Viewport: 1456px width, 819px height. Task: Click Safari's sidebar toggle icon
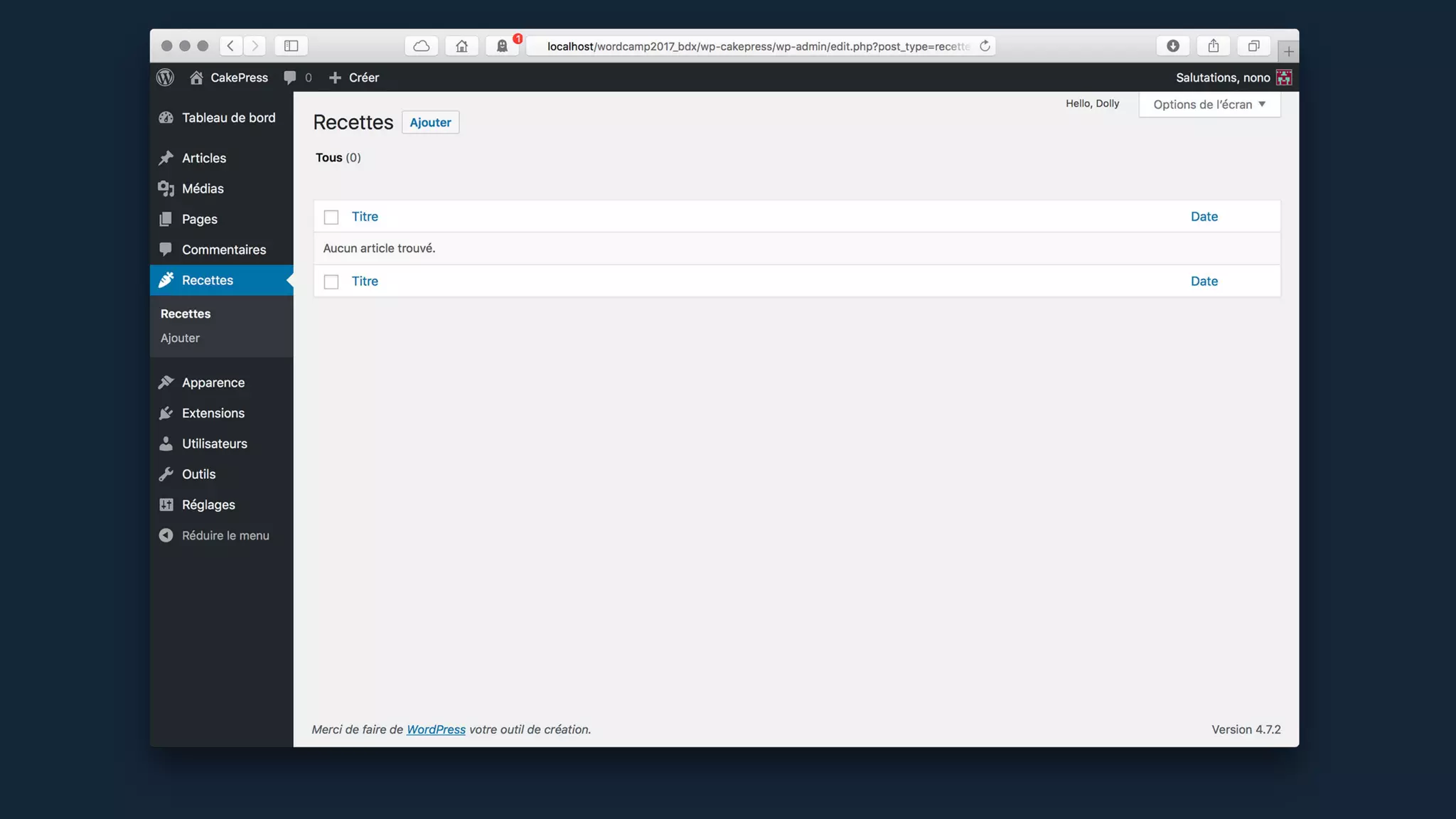point(291,46)
